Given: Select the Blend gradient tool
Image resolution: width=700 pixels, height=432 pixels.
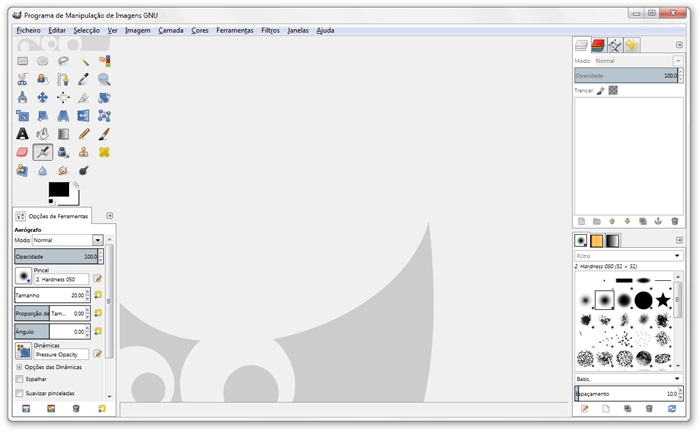Looking at the screenshot, I should [63, 134].
